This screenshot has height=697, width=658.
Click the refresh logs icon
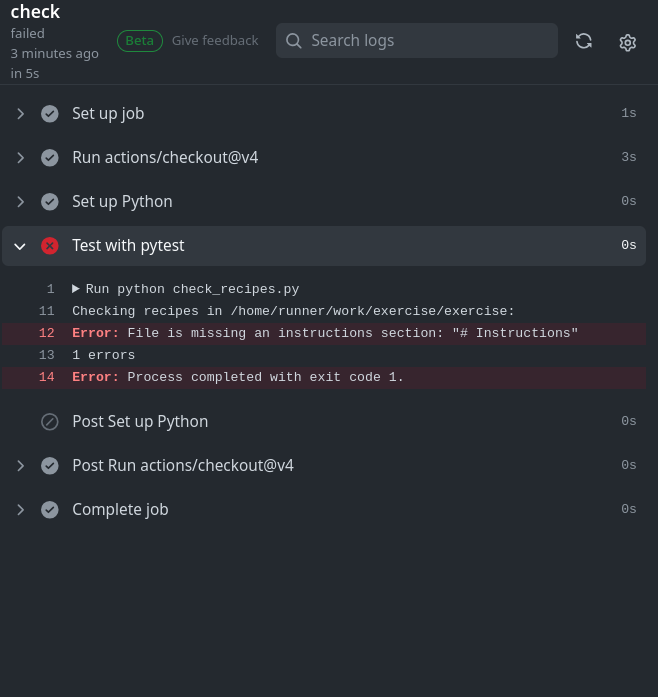pos(584,41)
